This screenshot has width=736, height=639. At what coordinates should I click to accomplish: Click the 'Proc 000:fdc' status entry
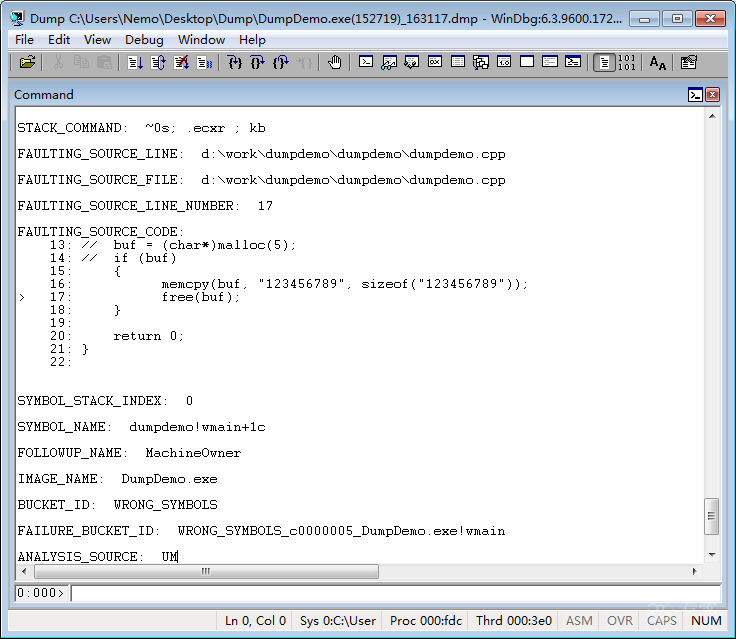click(426, 621)
